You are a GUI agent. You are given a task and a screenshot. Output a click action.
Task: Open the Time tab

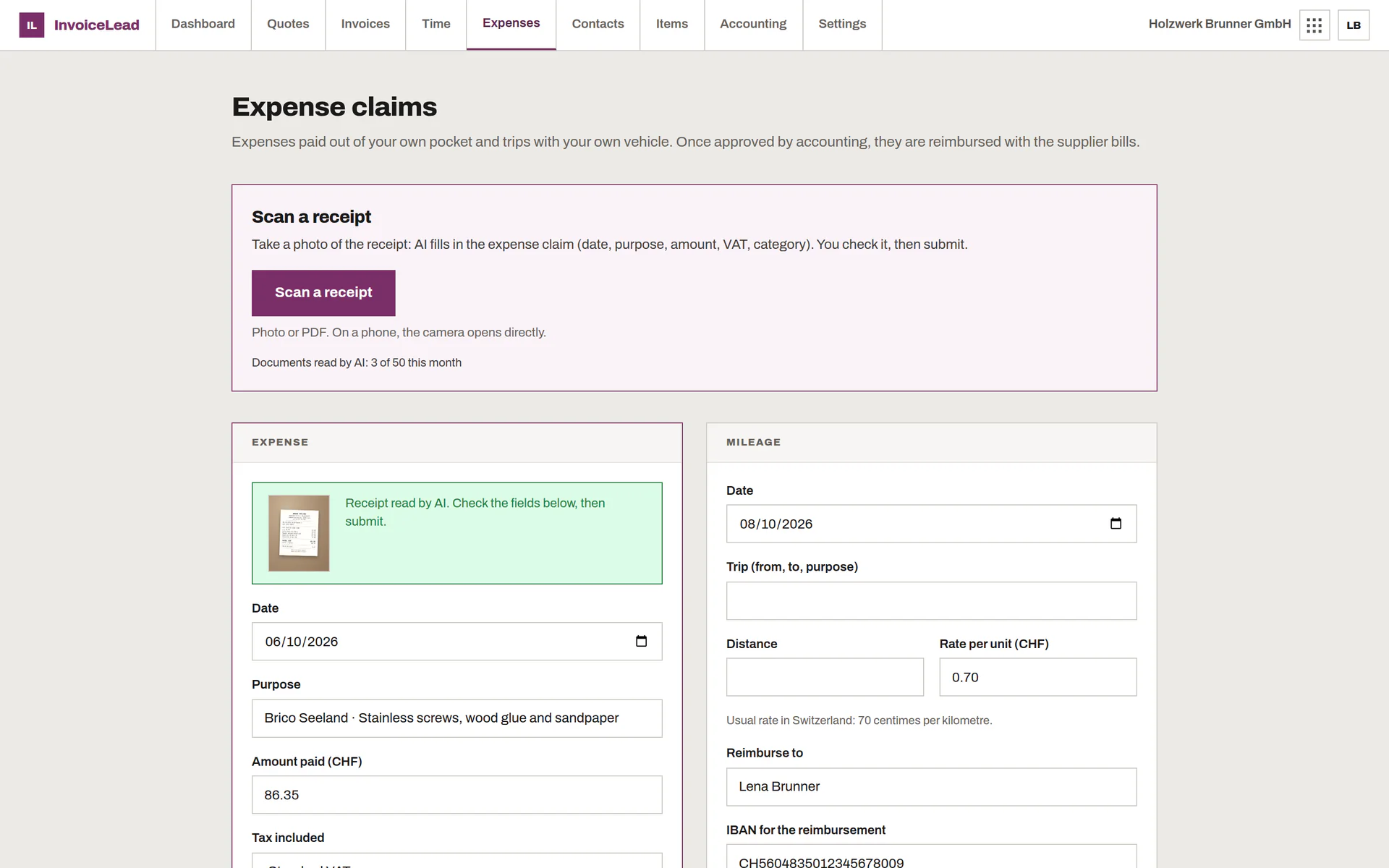(x=436, y=25)
